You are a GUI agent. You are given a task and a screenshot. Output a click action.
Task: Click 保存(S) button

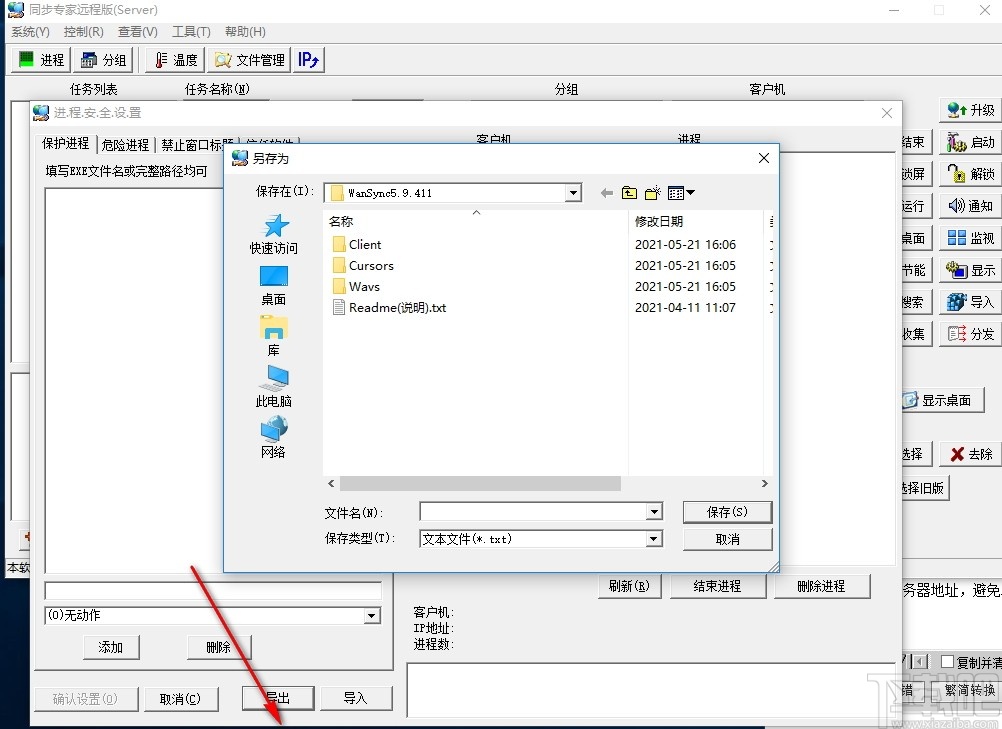tap(727, 512)
